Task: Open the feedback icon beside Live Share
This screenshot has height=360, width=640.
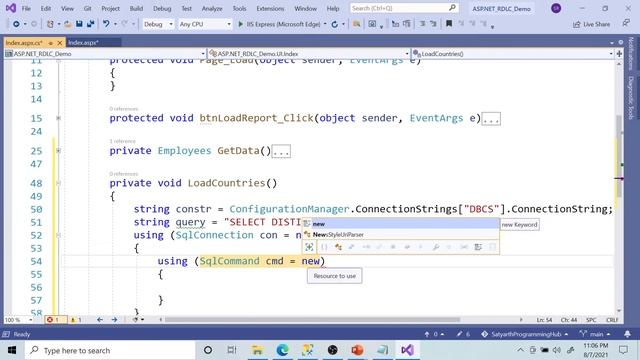Action: 626,24
